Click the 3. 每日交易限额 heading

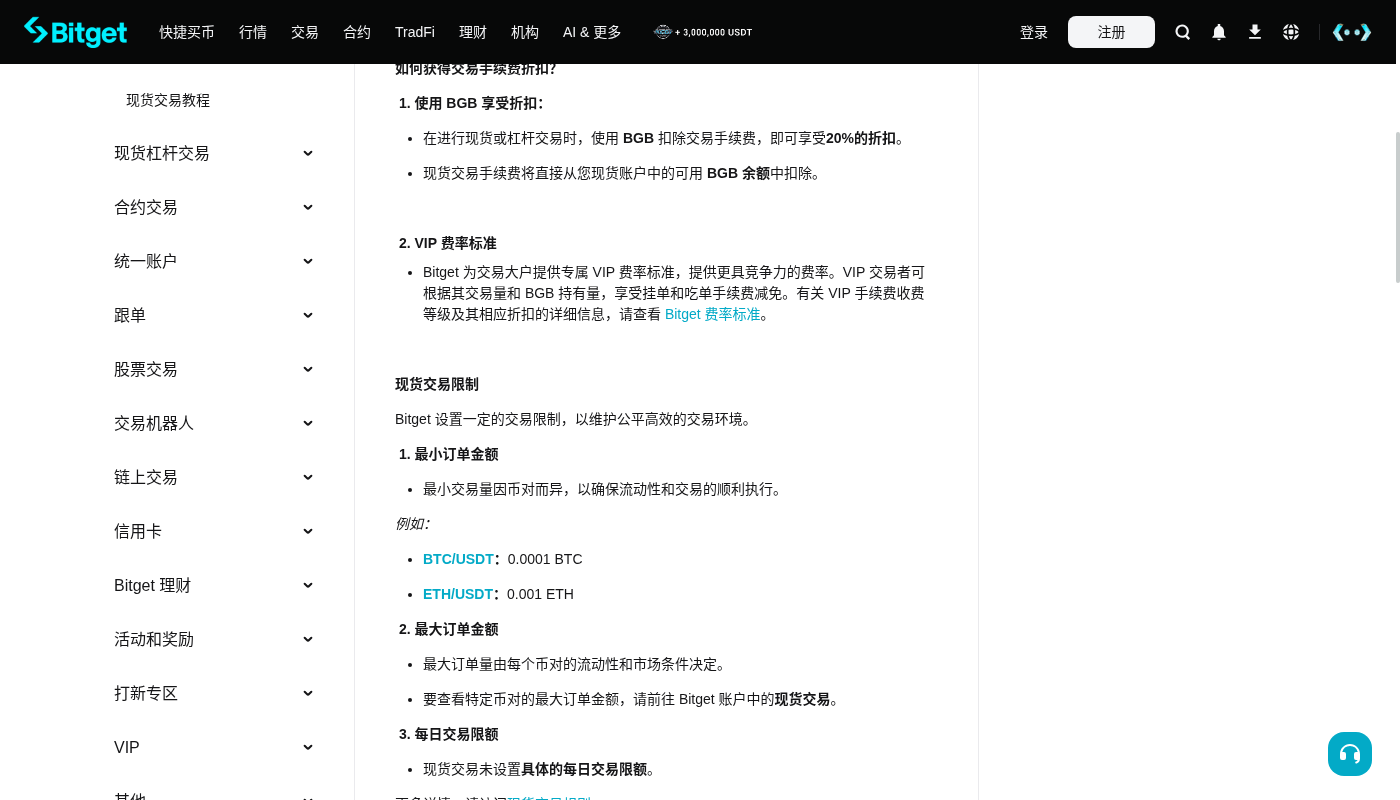coord(449,734)
